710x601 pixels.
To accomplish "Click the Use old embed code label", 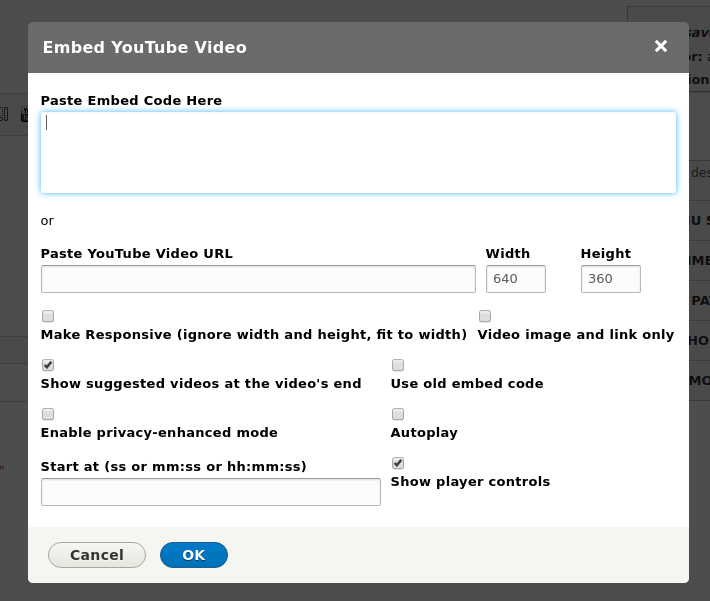I will [x=467, y=384].
